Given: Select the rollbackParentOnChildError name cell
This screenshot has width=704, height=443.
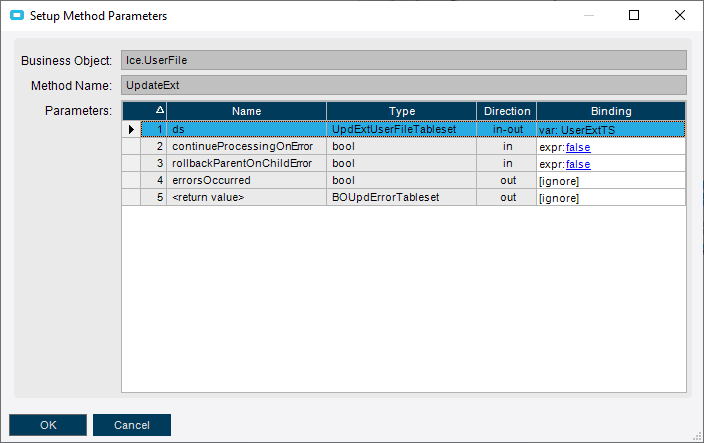Looking at the screenshot, I should point(246,163).
